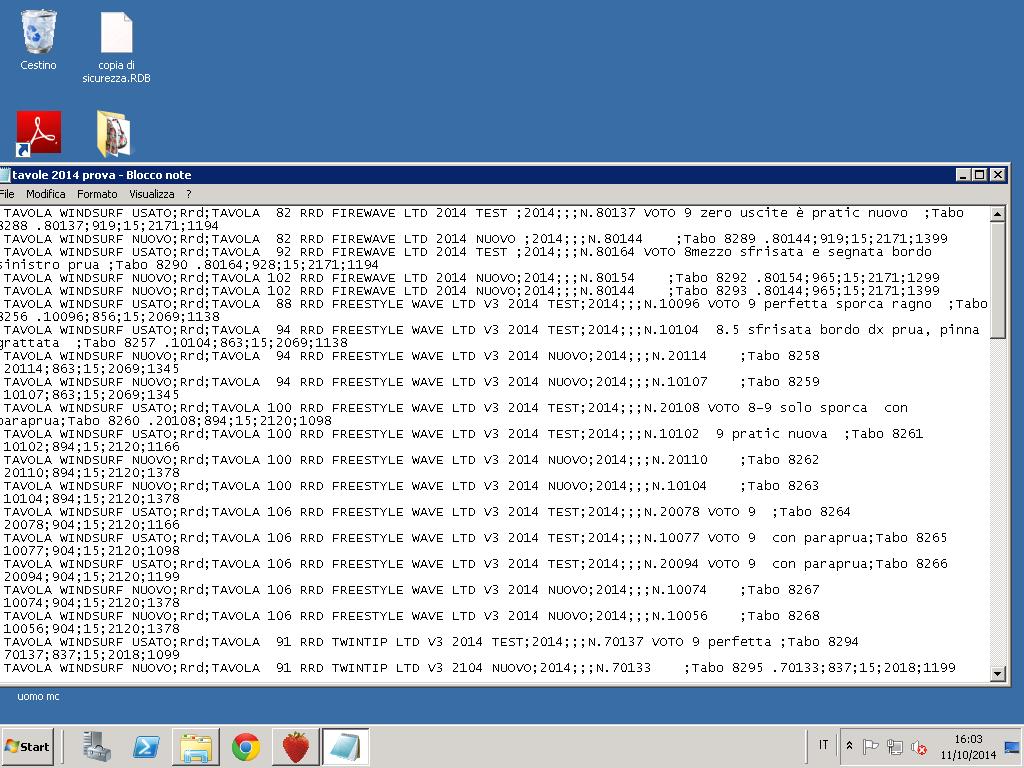Open the Visualizza menu
Viewport: 1024px width, 768px height.
click(x=152, y=194)
